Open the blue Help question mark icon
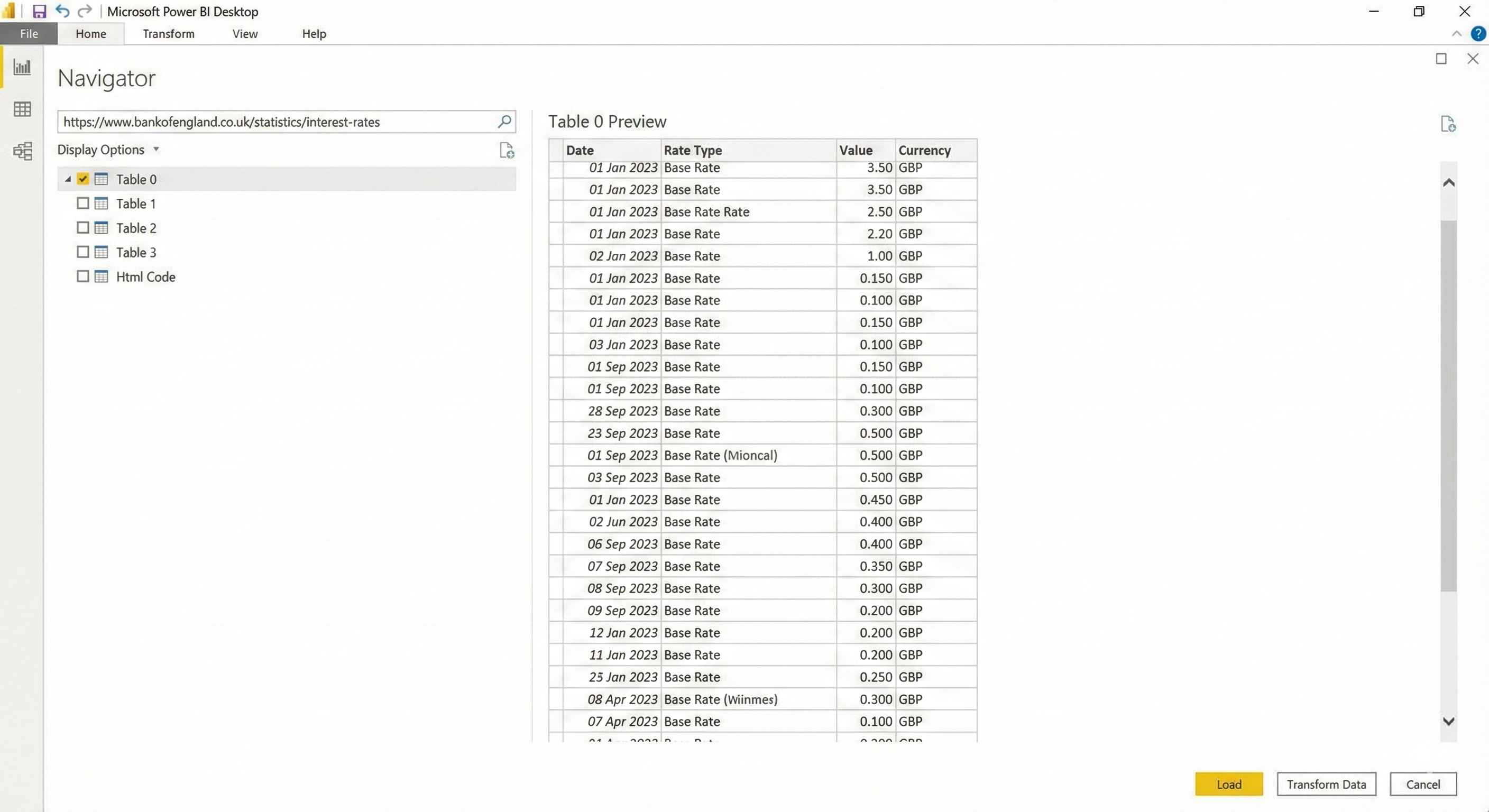Viewport: 1489px width, 812px height. tap(1477, 33)
